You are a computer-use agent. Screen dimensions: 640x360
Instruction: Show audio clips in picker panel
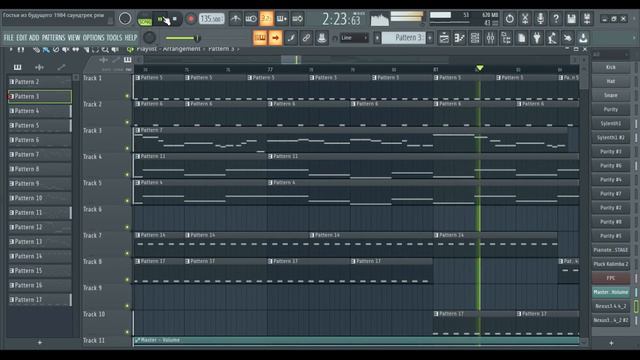39,67
